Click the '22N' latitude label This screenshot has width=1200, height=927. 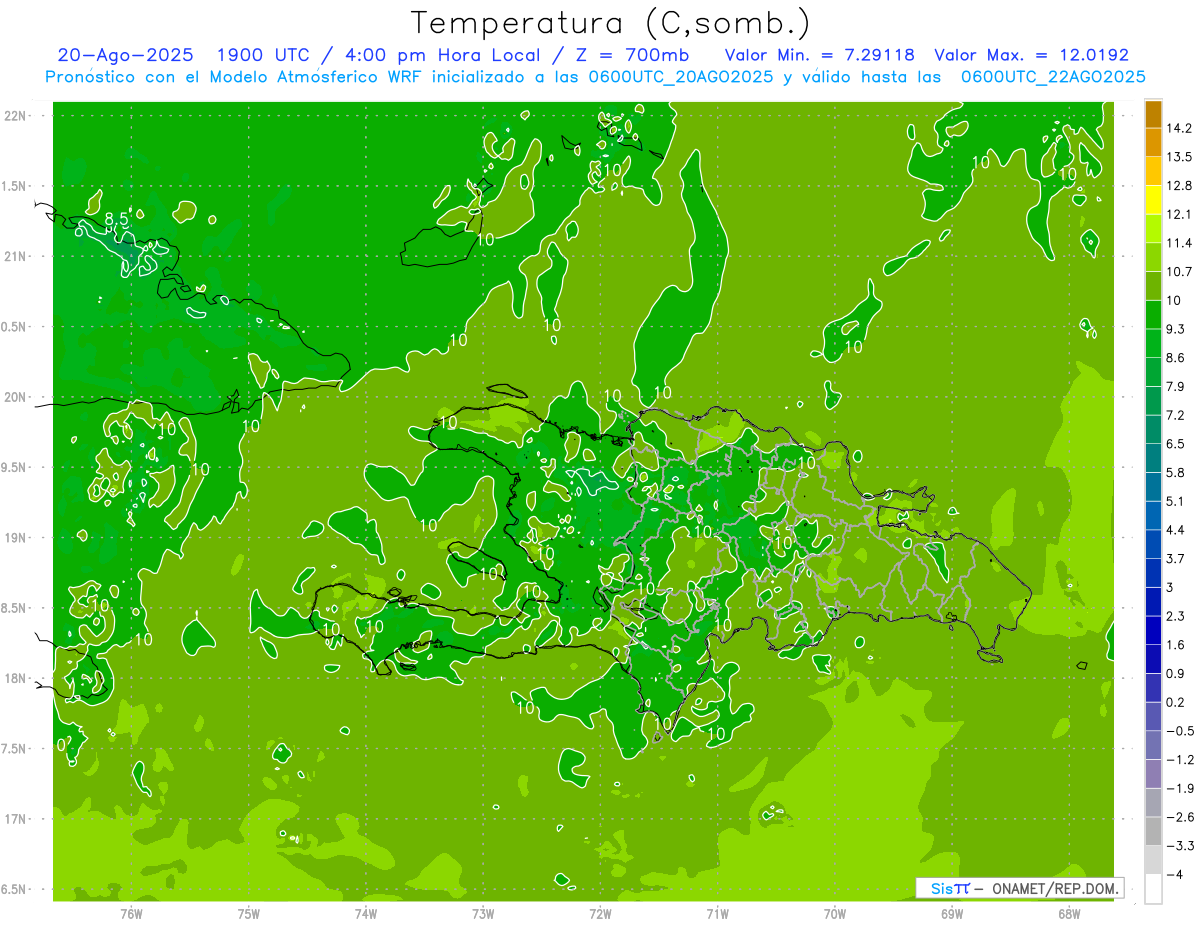pos(17,116)
